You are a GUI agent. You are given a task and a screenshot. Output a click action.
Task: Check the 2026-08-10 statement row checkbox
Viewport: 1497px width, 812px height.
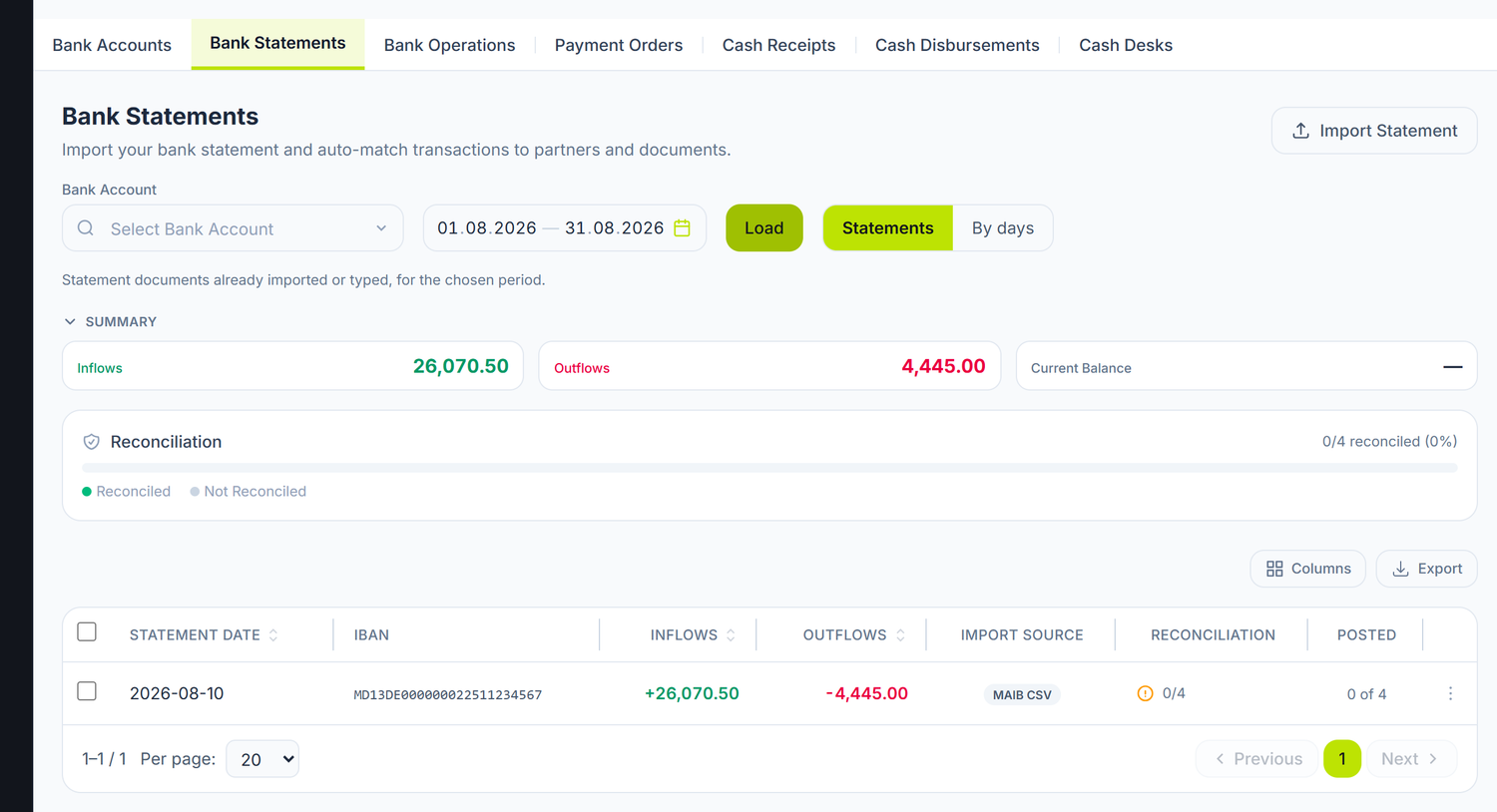click(x=87, y=691)
